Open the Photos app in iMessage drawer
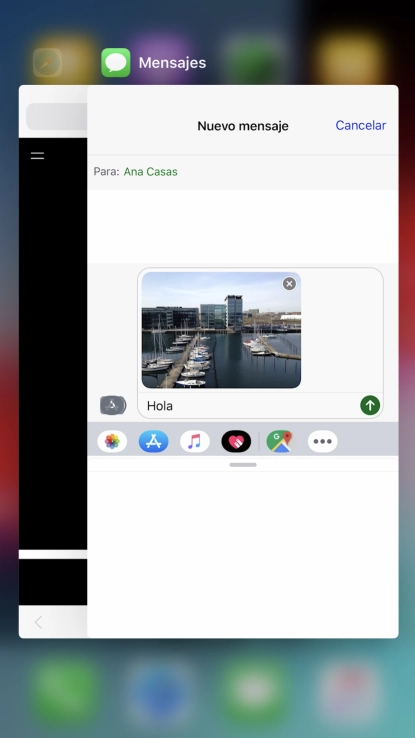This screenshot has height=738, width=415. pyautogui.click(x=112, y=441)
